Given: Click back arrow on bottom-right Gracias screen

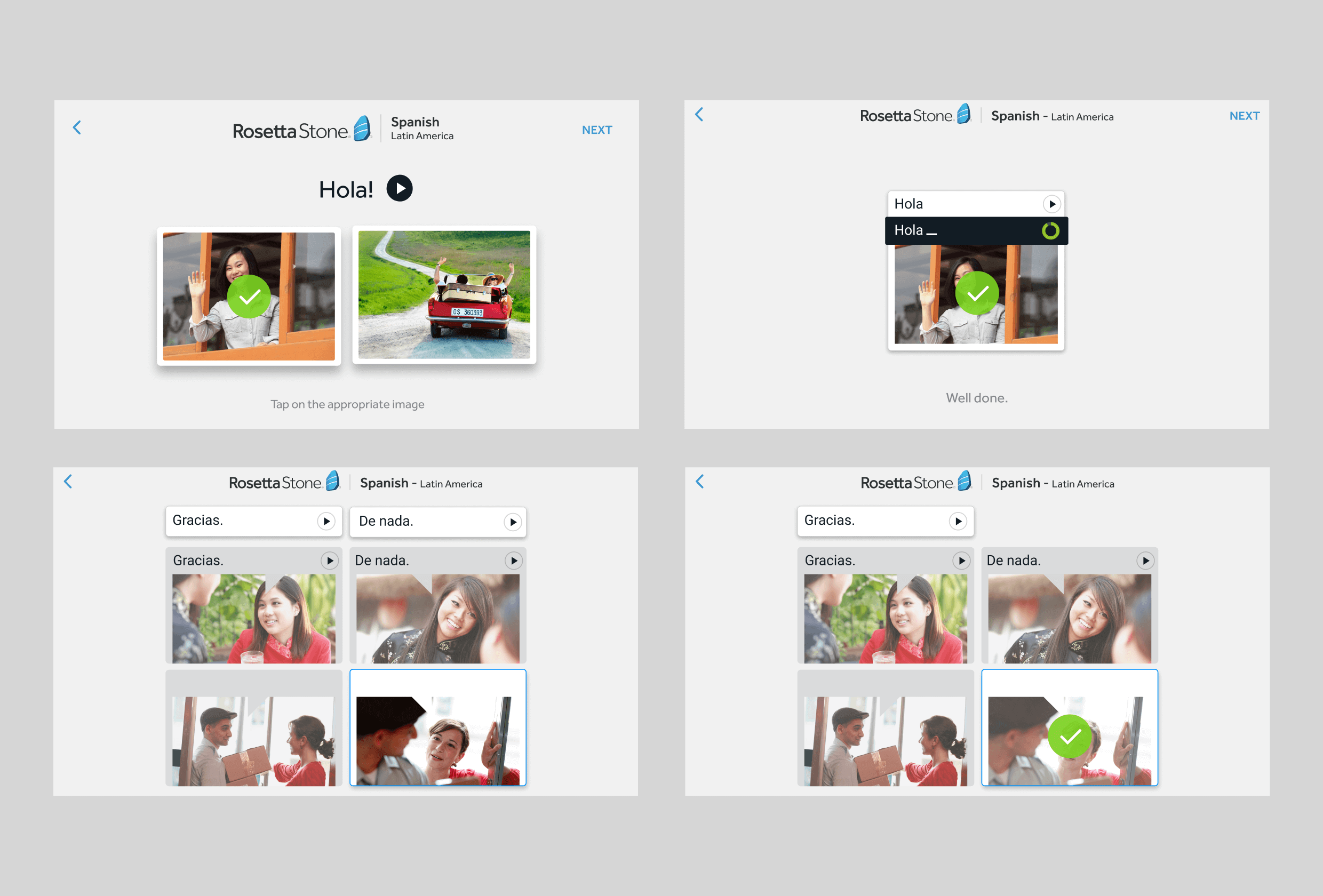Looking at the screenshot, I should pyautogui.click(x=700, y=482).
